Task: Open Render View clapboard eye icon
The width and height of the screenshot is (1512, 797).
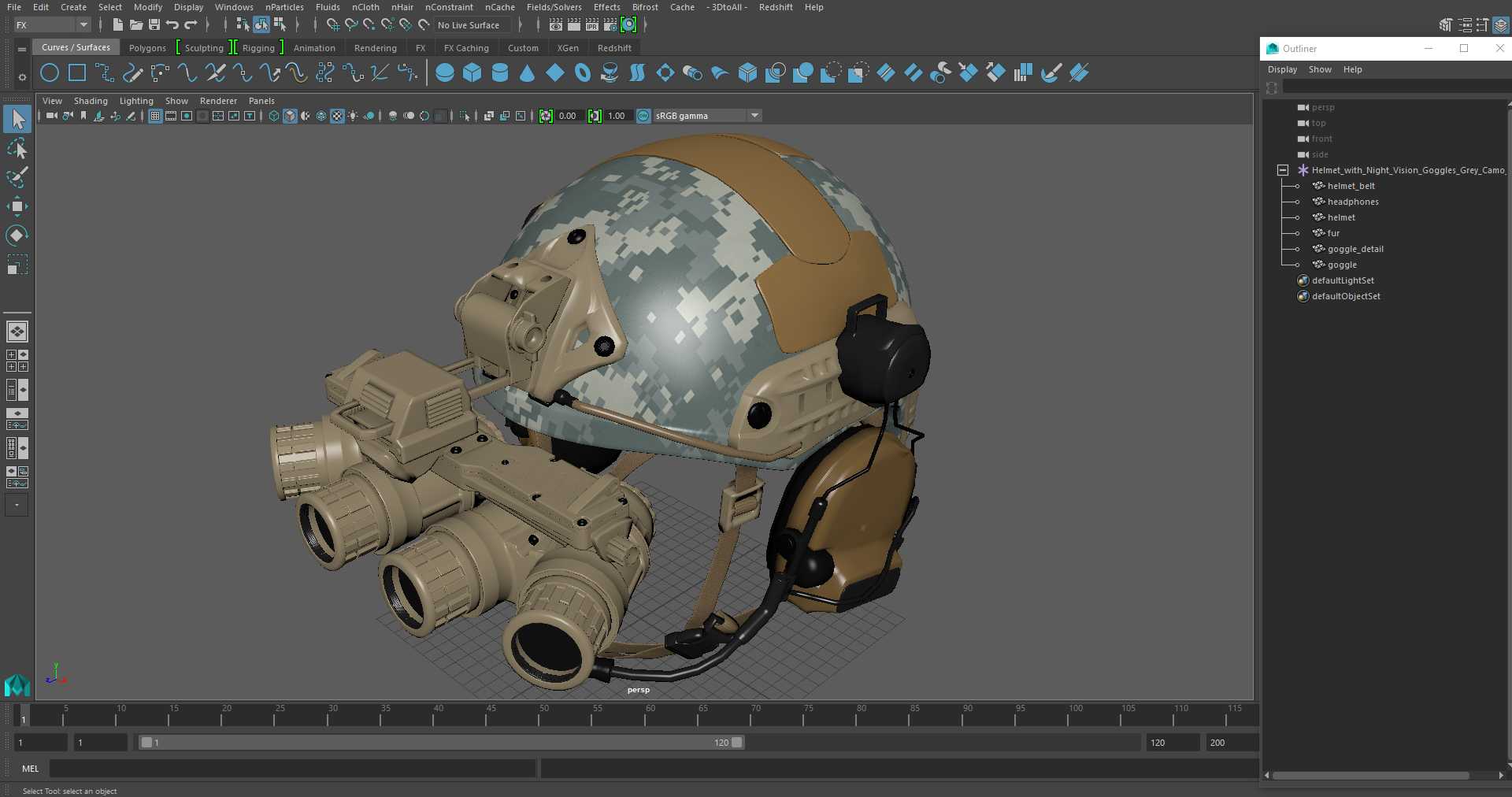Action: point(556,25)
